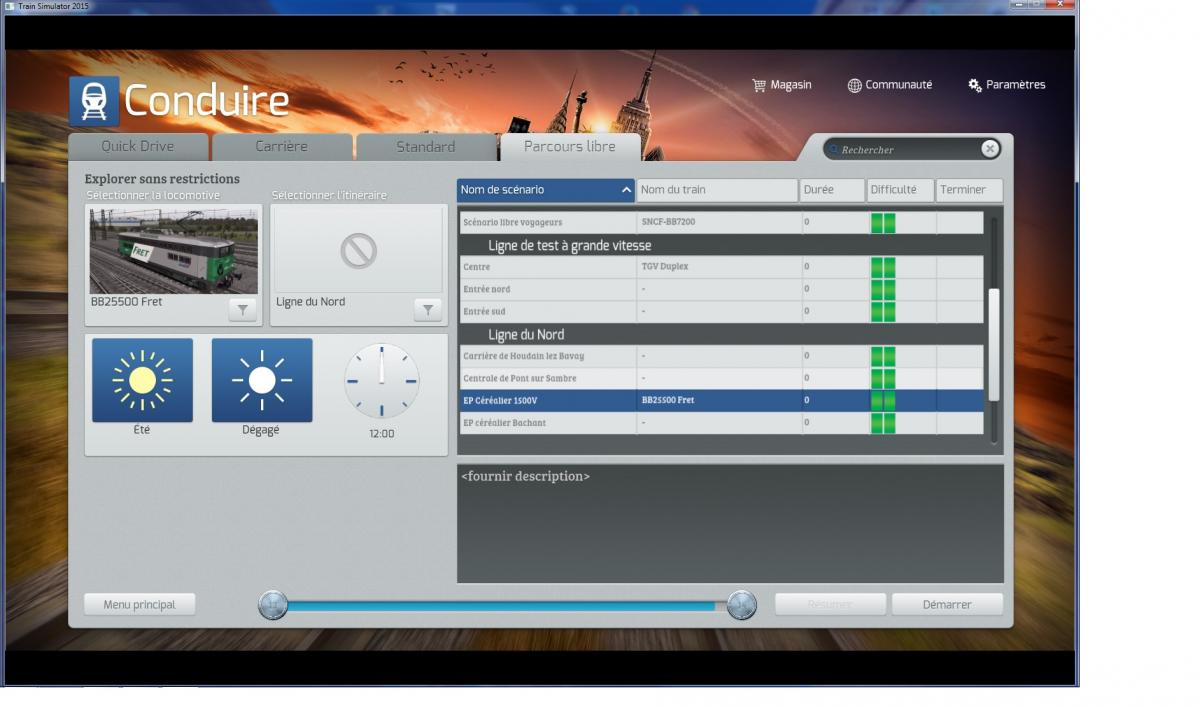
Task: Open Paramètres gear settings
Action: (x=975, y=85)
